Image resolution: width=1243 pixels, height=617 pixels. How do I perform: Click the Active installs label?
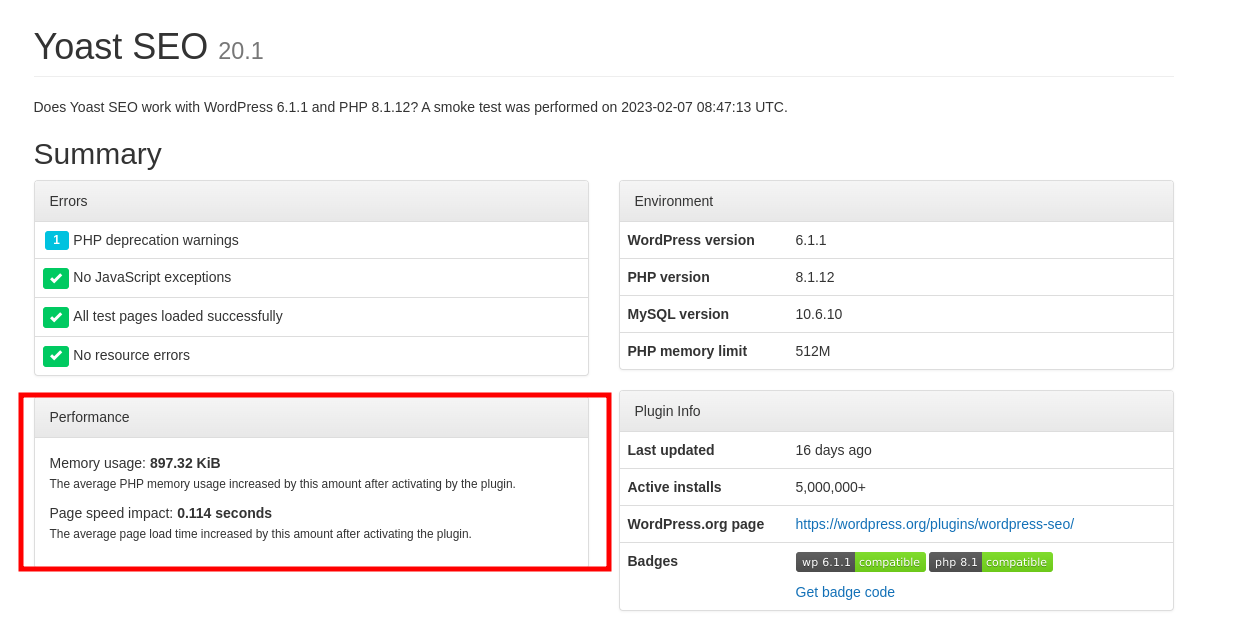tap(675, 487)
